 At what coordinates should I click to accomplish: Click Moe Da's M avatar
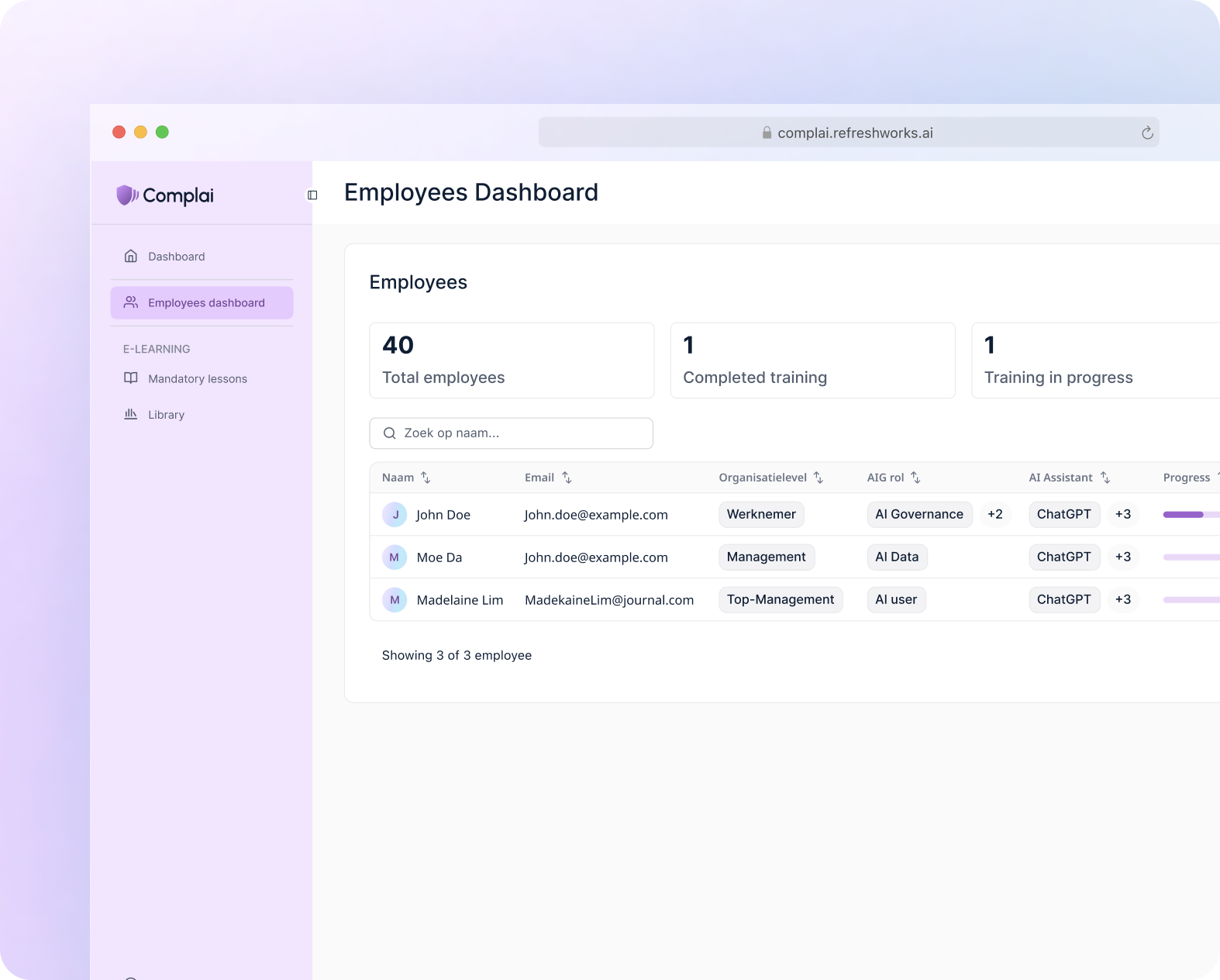click(x=395, y=557)
